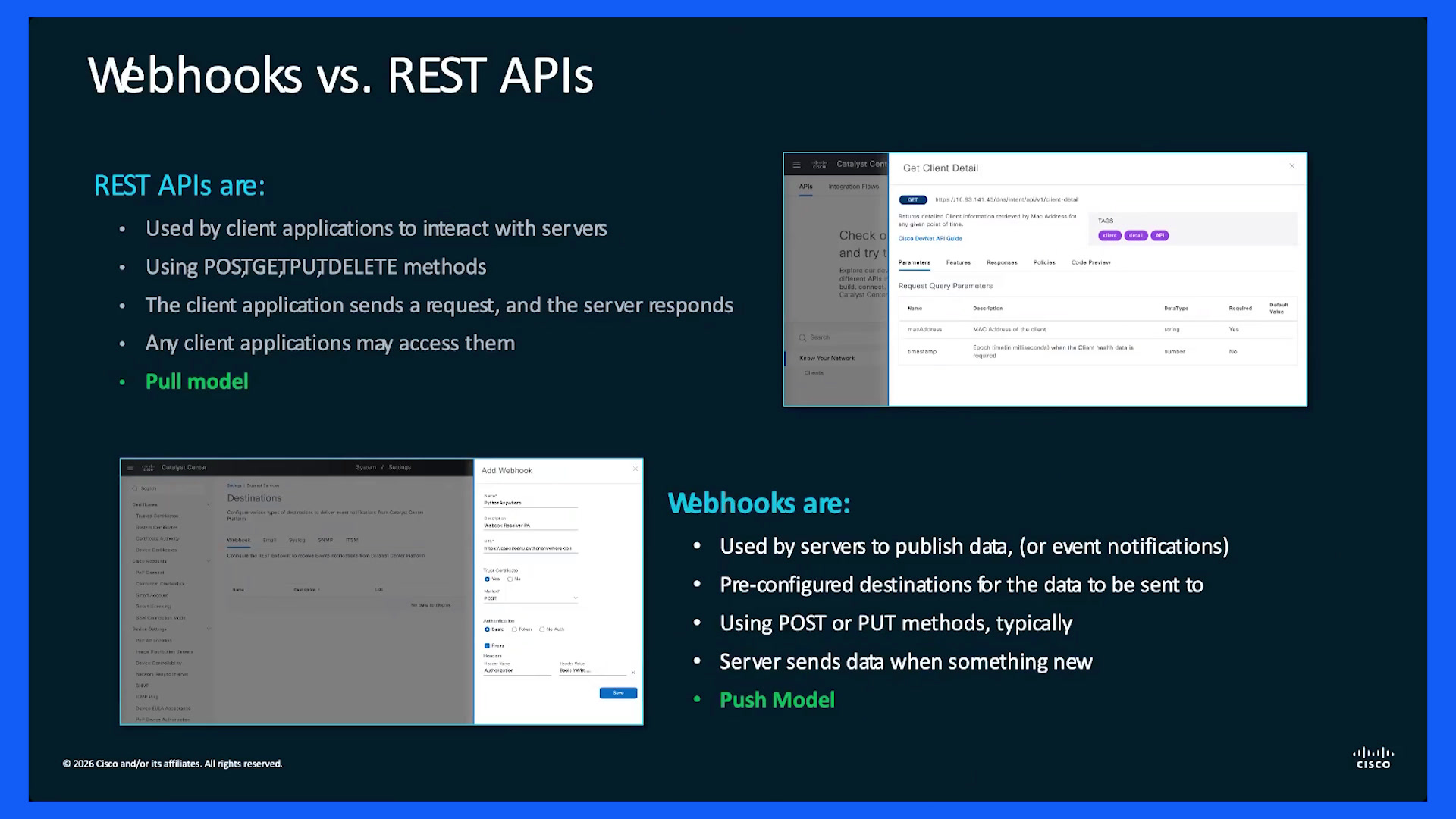Select the Token authentication option

click(x=514, y=629)
